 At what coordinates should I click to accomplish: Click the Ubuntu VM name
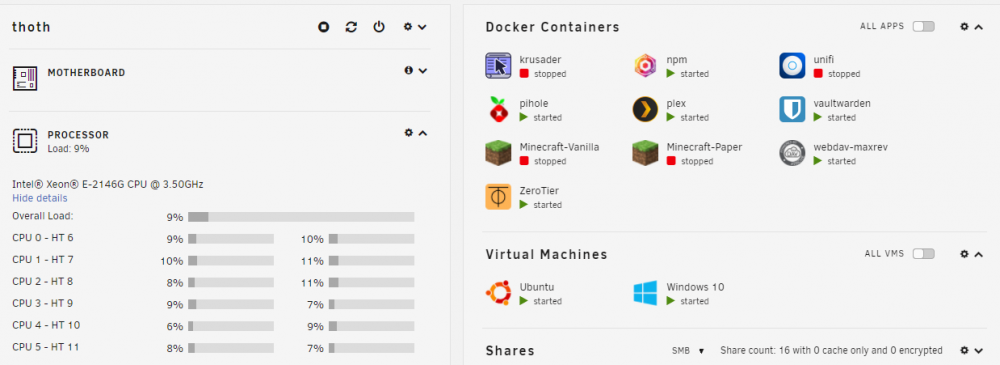click(x=537, y=287)
